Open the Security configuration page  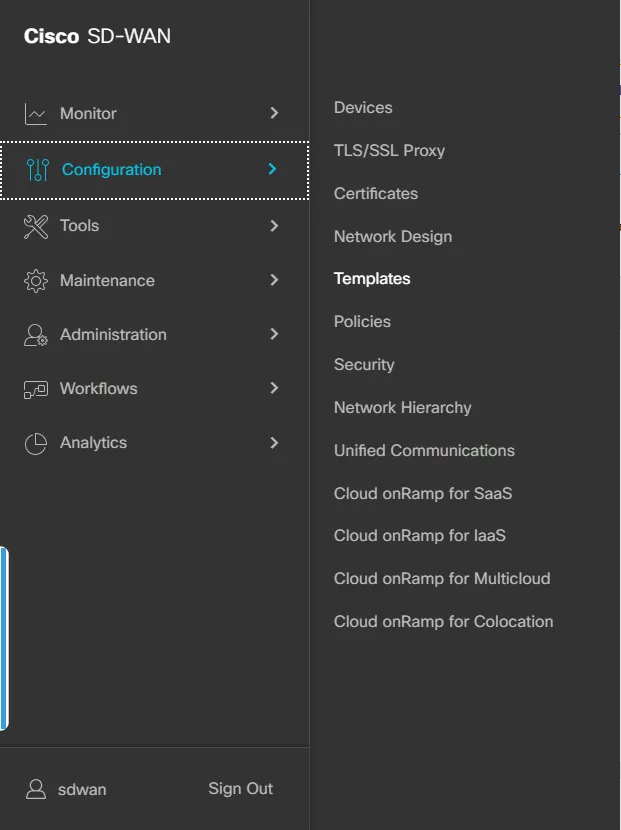[364, 364]
